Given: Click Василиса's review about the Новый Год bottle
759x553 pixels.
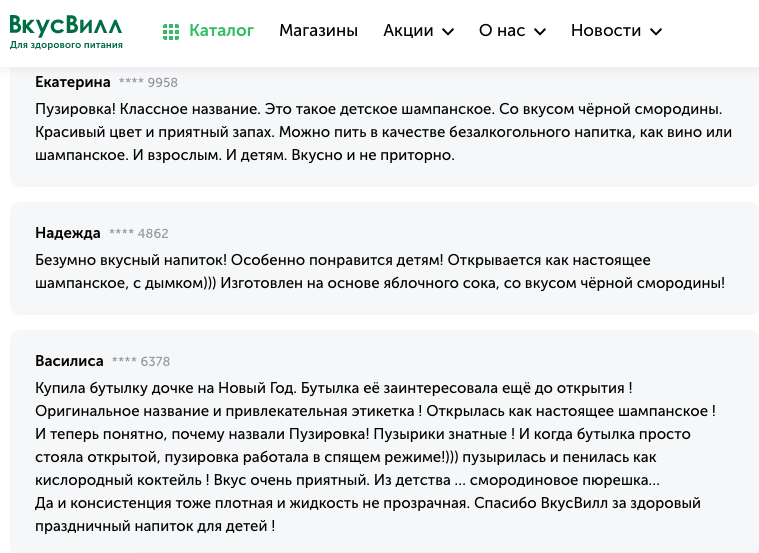Looking at the screenshot, I should (x=375, y=457).
